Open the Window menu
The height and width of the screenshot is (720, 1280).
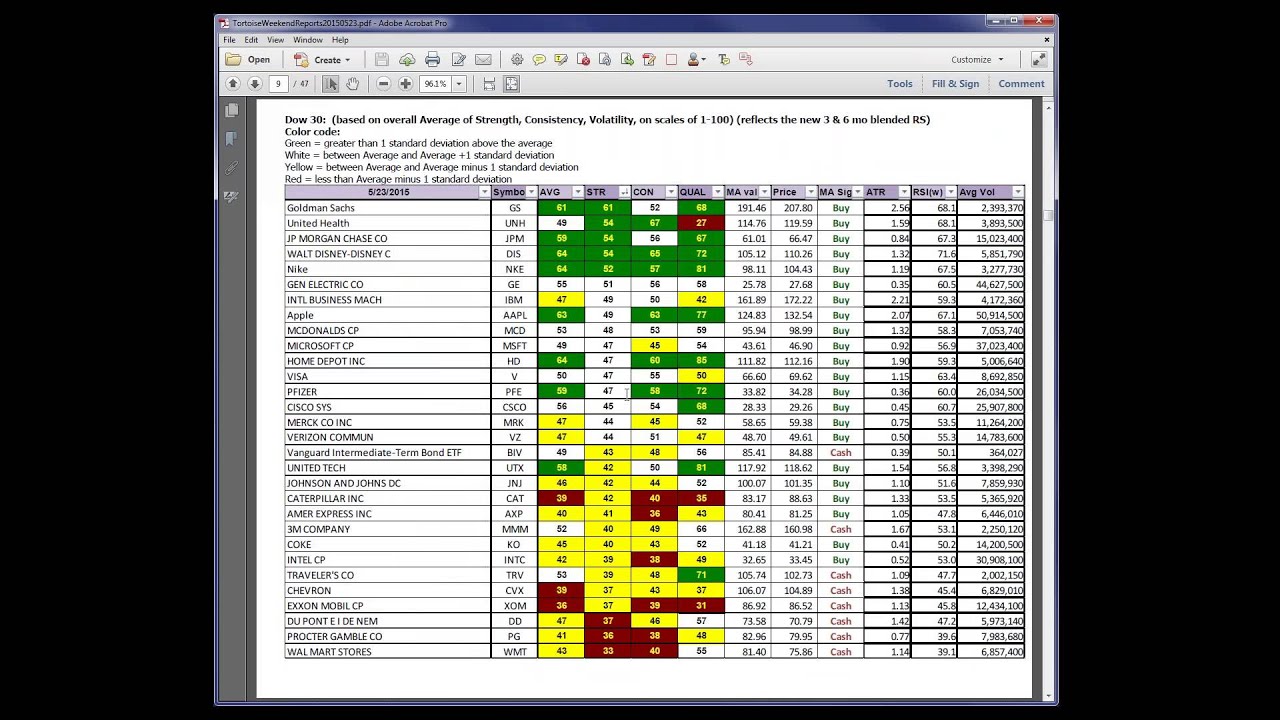coord(308,40)
